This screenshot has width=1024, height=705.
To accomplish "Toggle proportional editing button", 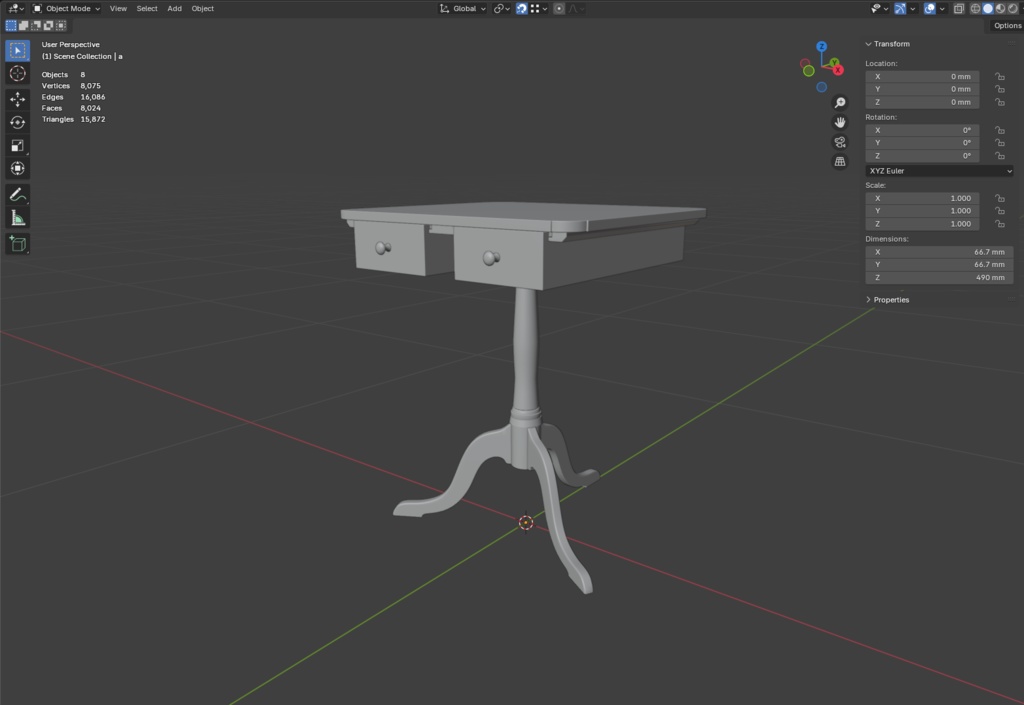I will (559, 8).
